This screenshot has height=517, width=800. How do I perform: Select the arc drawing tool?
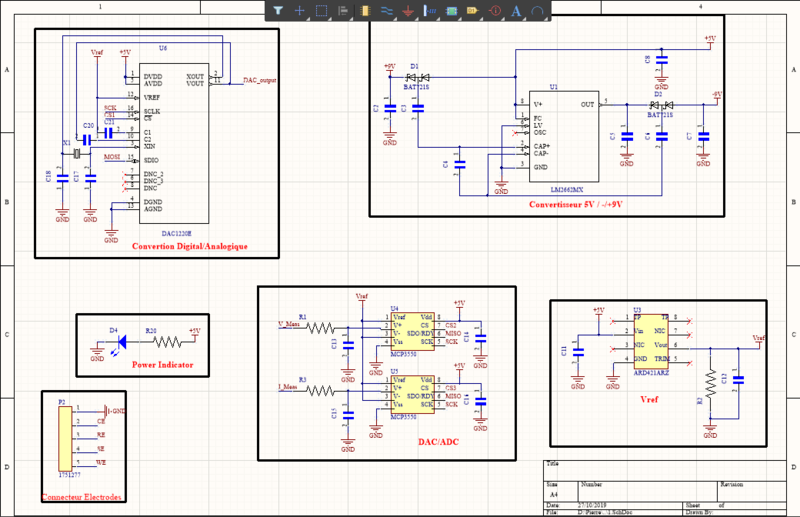click(538, 10)
